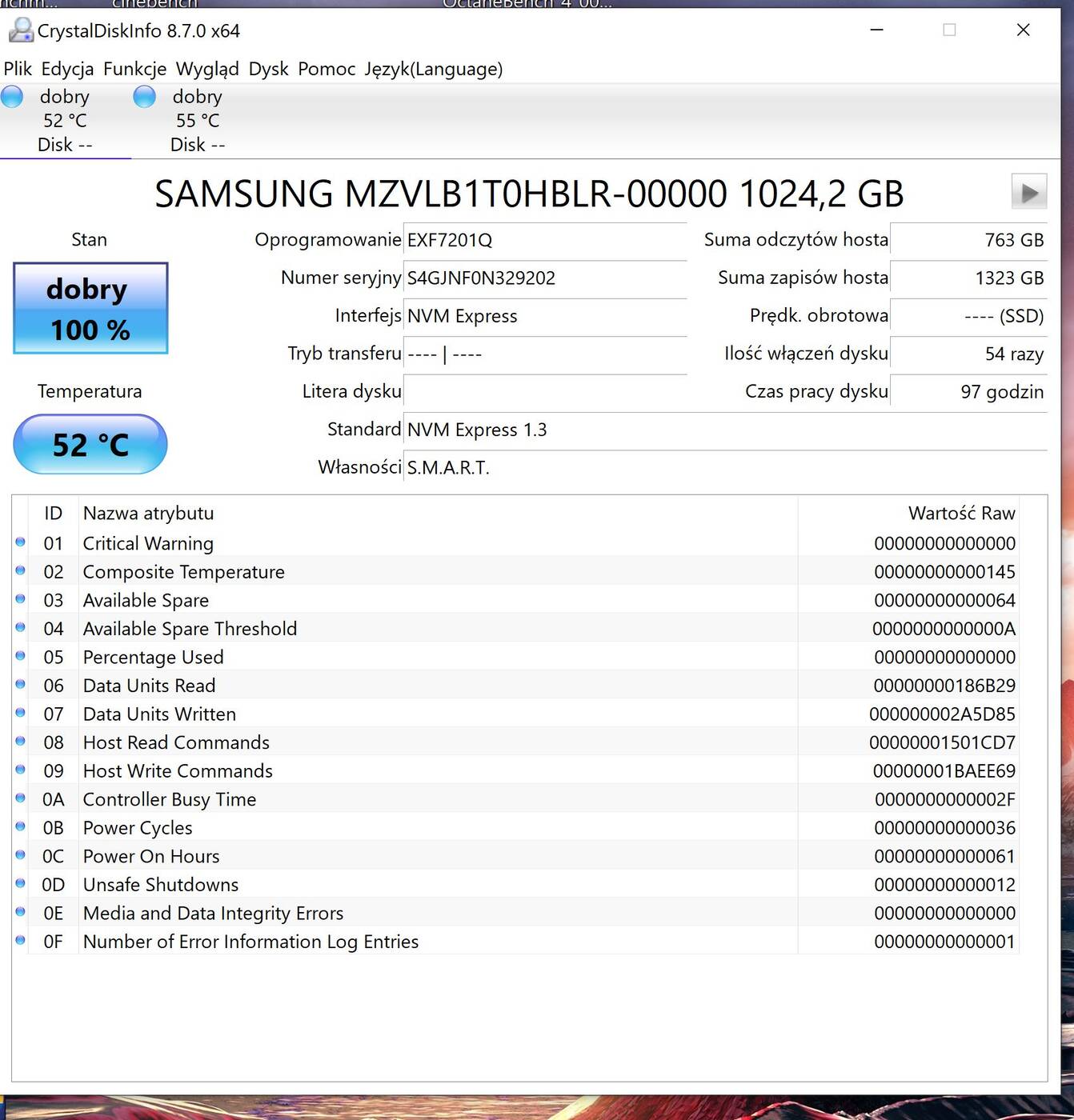
Task: Open the Funkcje menu
Action: [x=134, y=69]
